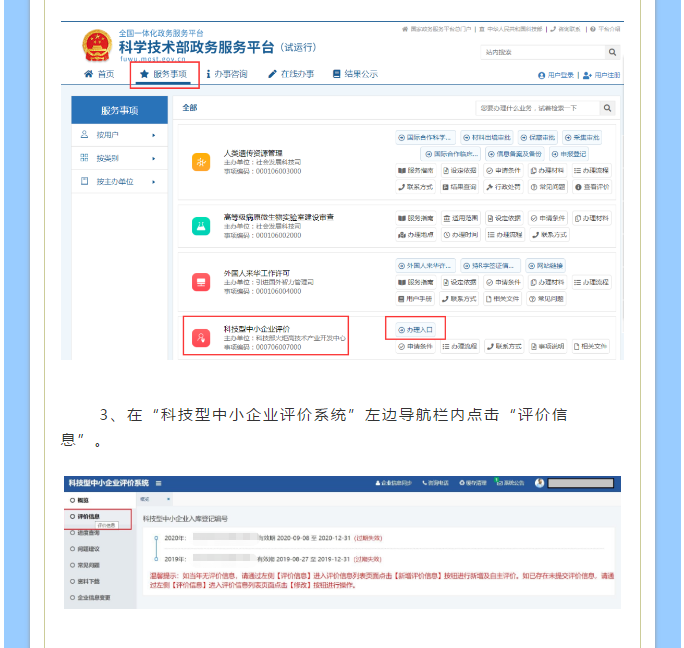Viewport: 684px width, 648px height.
Task: Click the search icon in service filter box
Action: coord(606,108)
